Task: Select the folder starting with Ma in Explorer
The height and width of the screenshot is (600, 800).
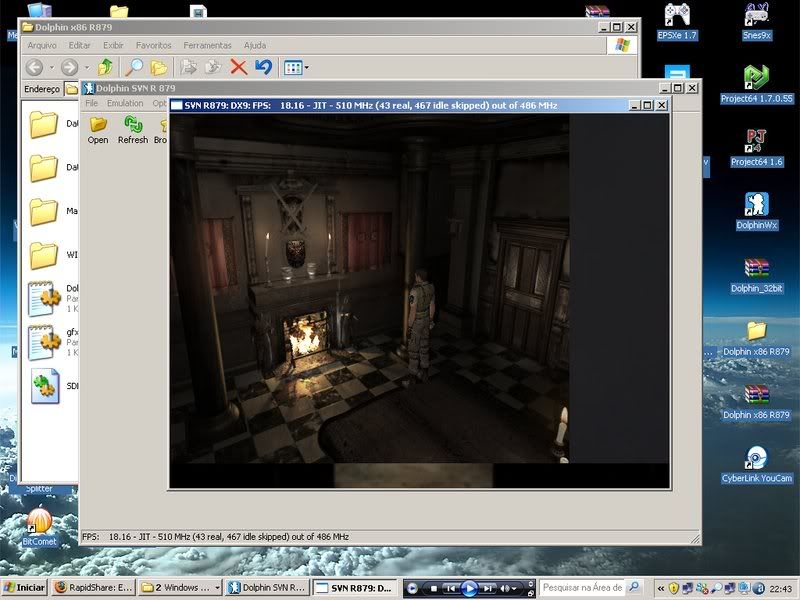Action: click(43, 211)
